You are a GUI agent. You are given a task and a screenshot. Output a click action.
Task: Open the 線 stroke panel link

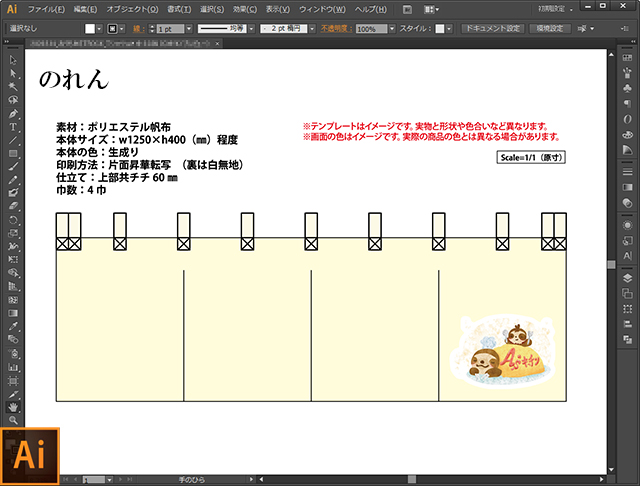[x=138, y=29]
